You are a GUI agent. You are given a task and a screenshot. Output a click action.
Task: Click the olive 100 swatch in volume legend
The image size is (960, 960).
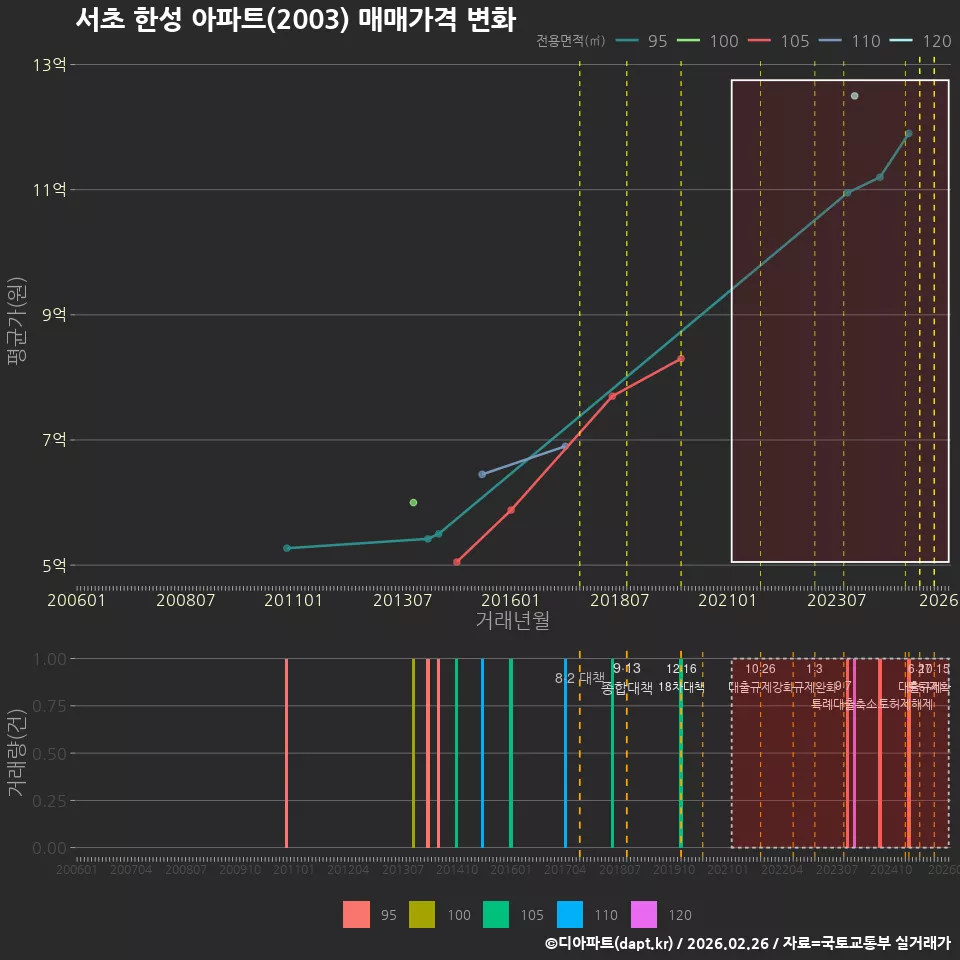[422, 915]
